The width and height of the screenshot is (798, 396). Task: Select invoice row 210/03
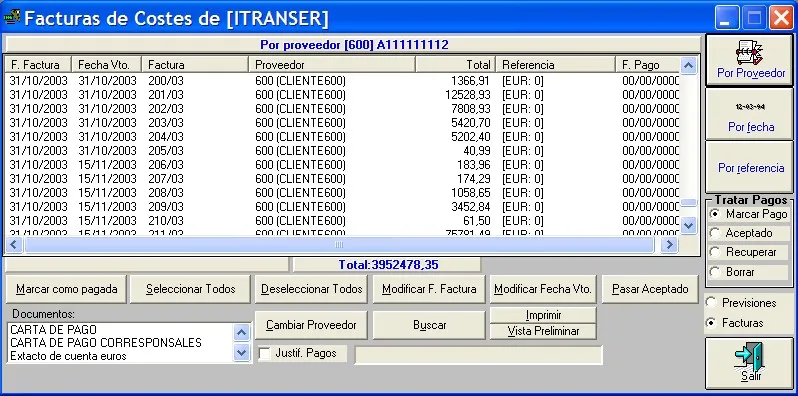coord(343,221)
